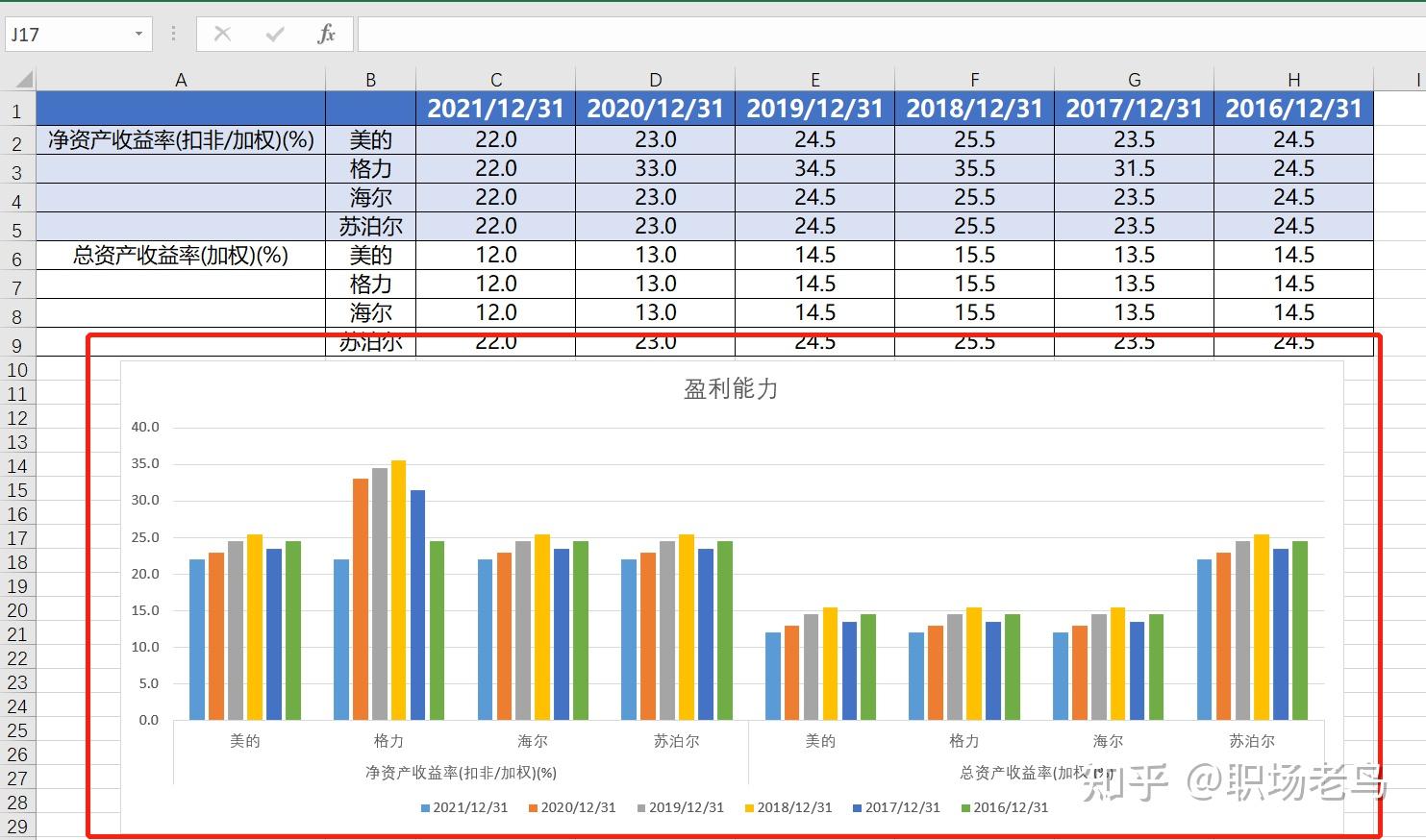Select row 3 header for 格力 data
The width and height of the screenshot is (1426, 840).
click(x=17, y=168)
